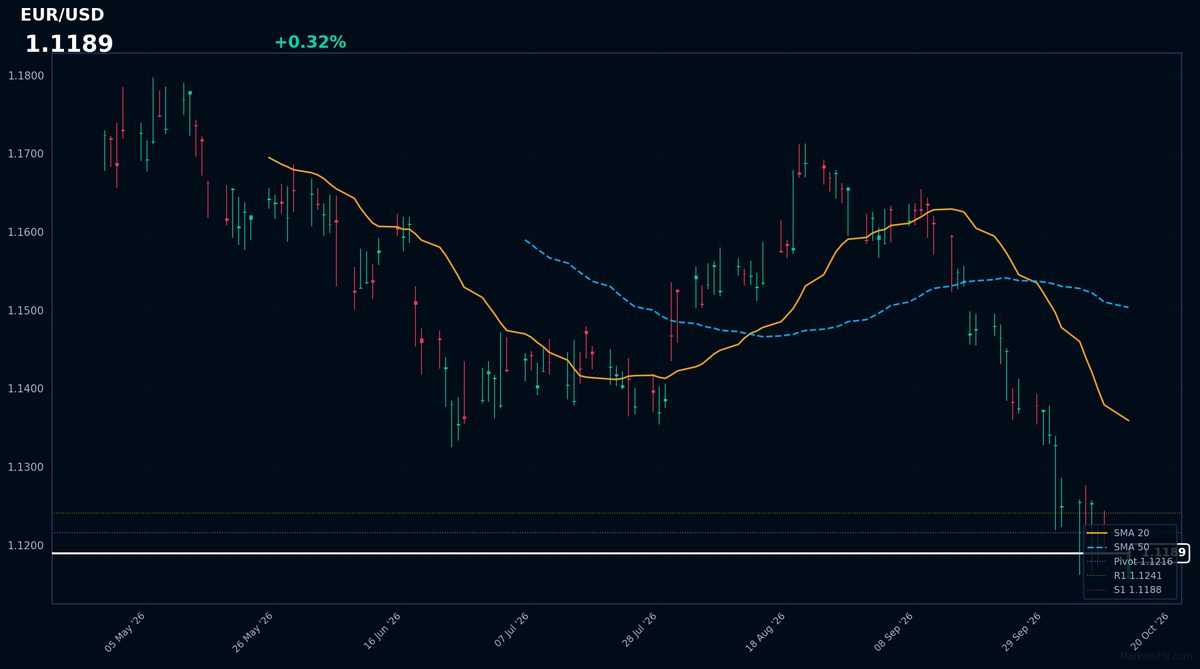Click the 1.1400 y-axis label

pyautogui.click(x=25, y=389)
